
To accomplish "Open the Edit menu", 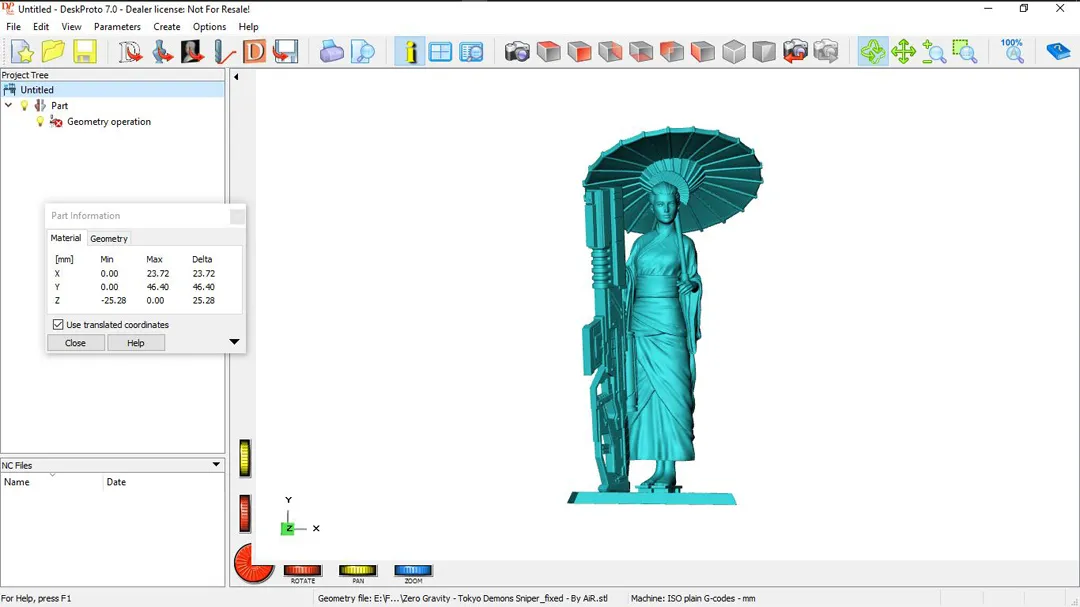I will coord(41,27).
